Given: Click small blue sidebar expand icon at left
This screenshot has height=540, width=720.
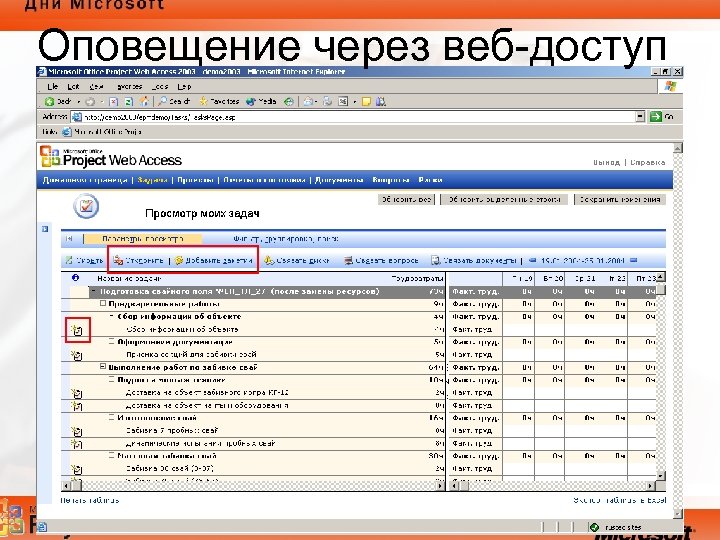Looking at the screenshot, I should tap(45, 229).
